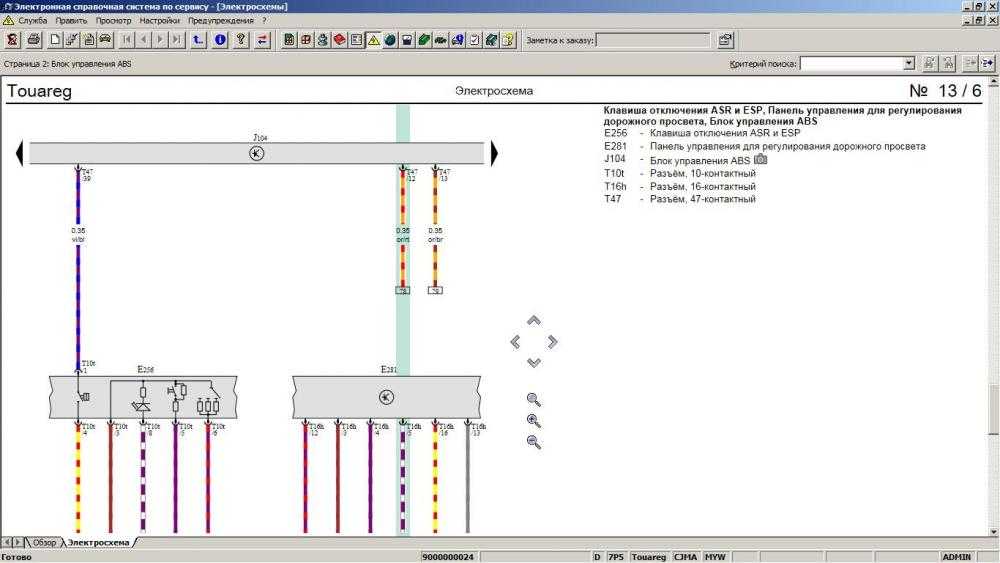1000x563 pixels.
Task: Click the Заметка к заказу input field
Action: click(x=652, y=40)
